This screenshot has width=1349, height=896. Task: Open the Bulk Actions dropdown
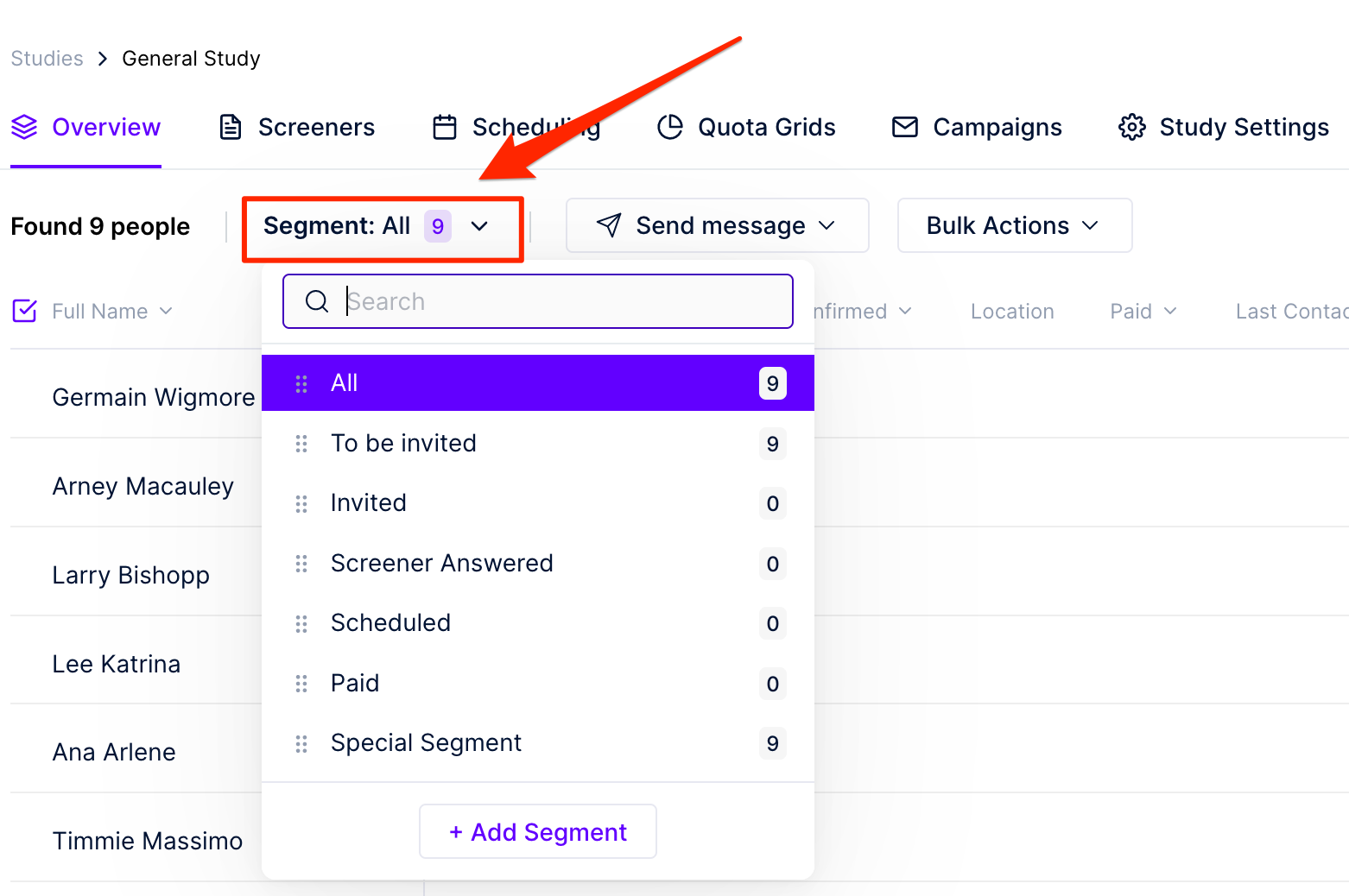pyautogui.click(x=1015, y=225)
